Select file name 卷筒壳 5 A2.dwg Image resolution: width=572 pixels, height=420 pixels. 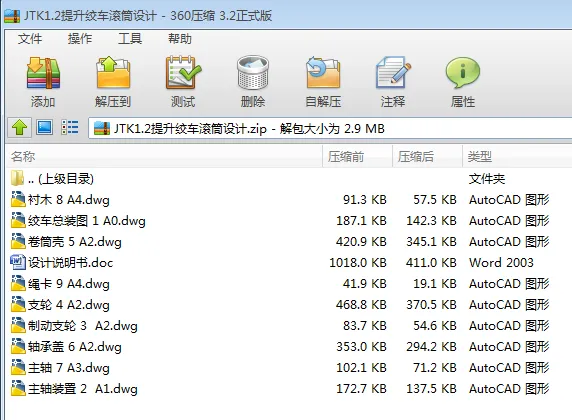pyautogui.click(x=75, y=242)
